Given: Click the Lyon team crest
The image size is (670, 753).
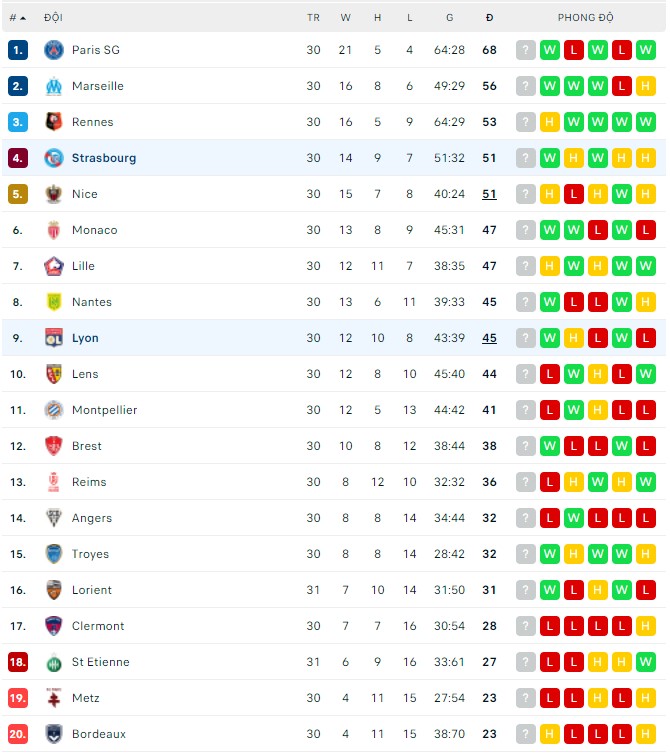Looking at the screenshot, I should 54,338.
